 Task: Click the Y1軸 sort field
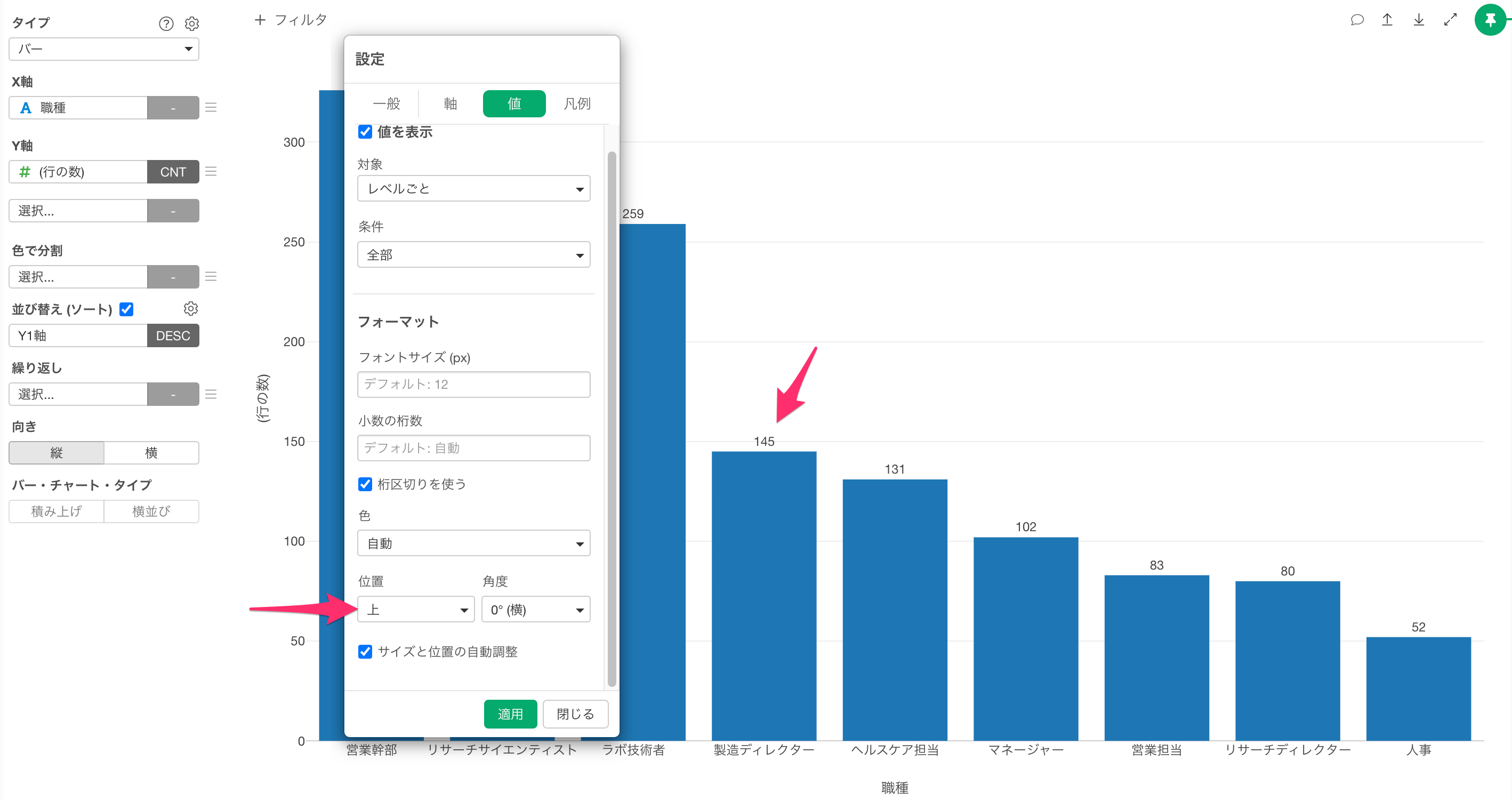[x=78, y=335]
